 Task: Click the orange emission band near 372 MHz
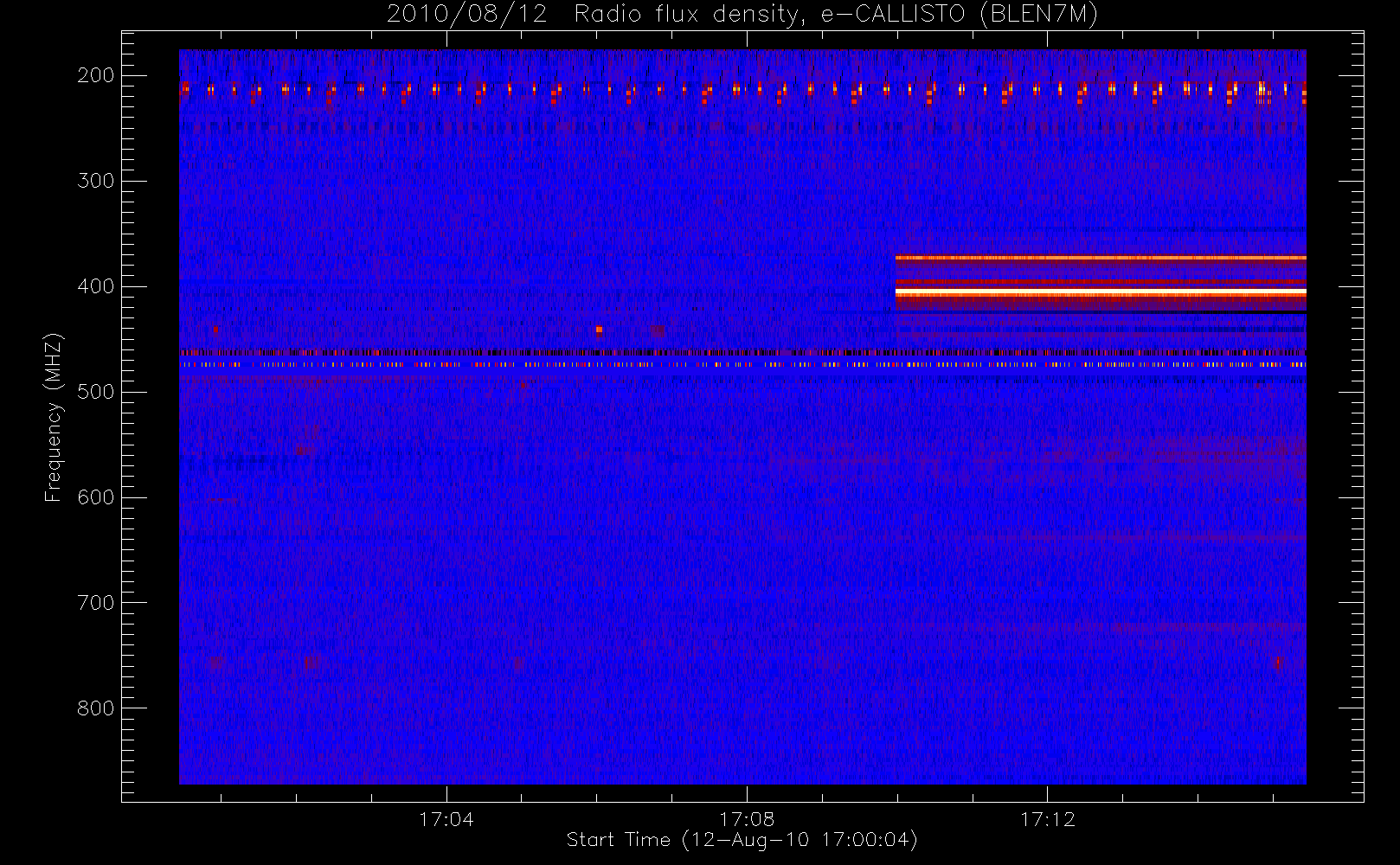(x=1101, y=258)
